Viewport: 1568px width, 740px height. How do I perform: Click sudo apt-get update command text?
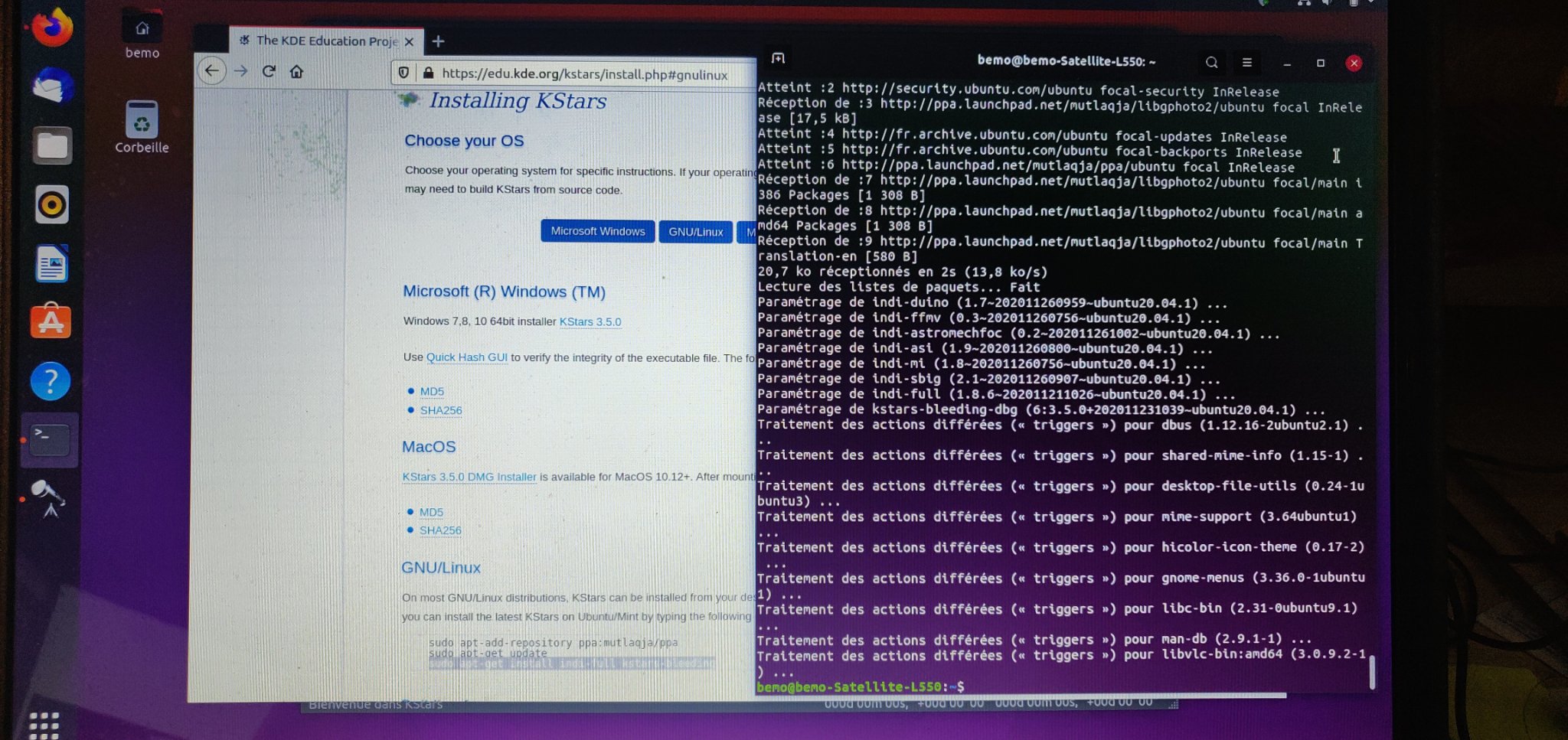coord(488,653)
